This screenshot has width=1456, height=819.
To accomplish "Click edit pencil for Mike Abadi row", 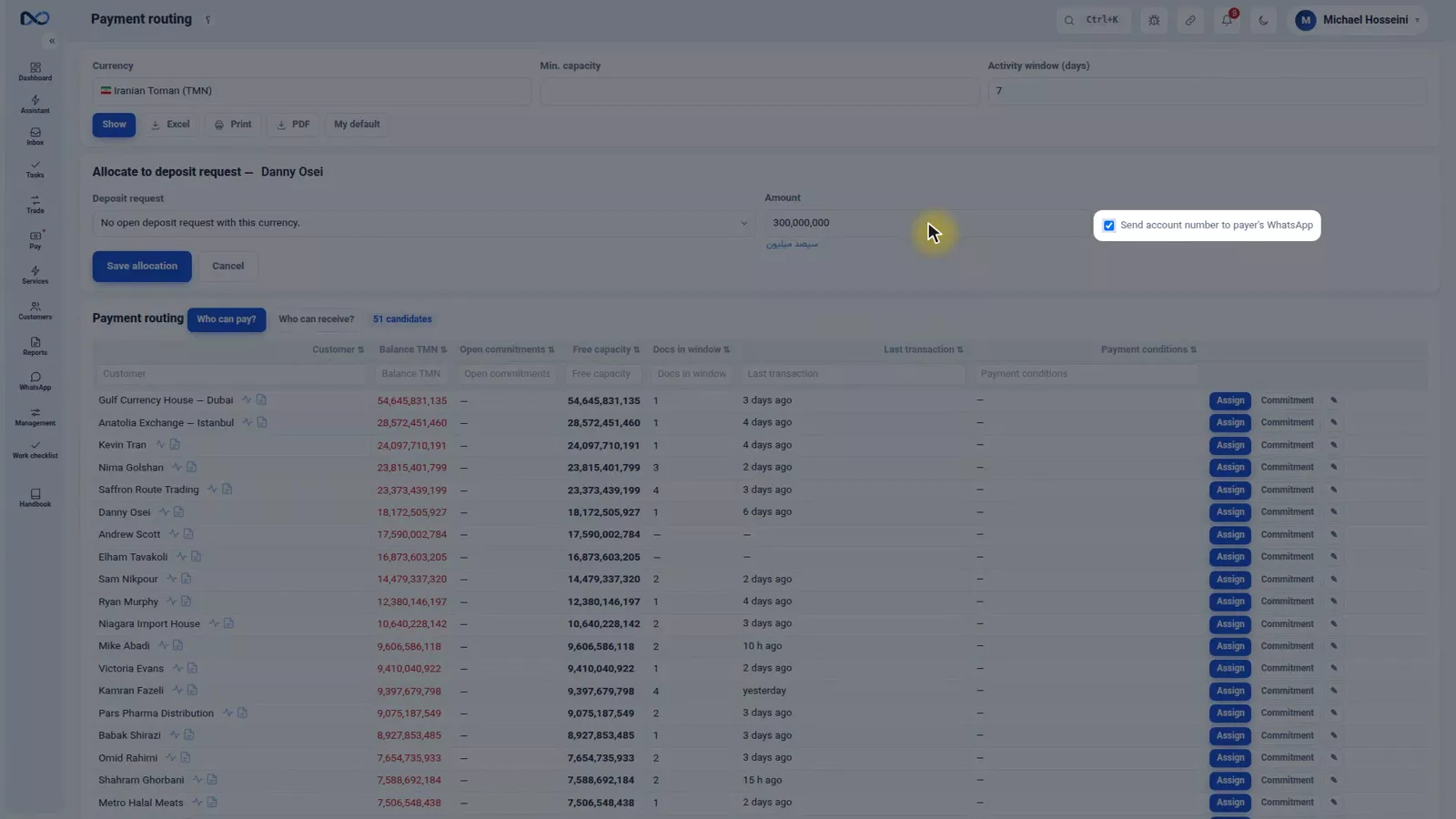I will point(1333,646).
